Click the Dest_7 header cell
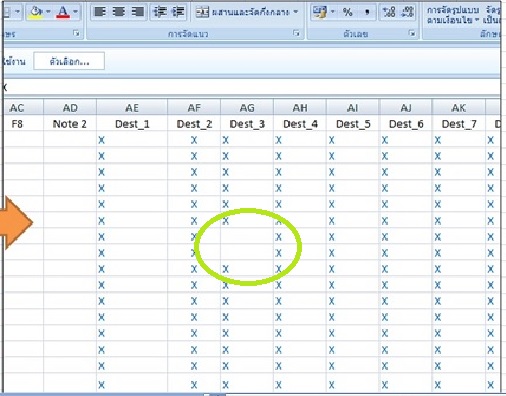This screenshot has width=506, height=396. click(459, 124)
